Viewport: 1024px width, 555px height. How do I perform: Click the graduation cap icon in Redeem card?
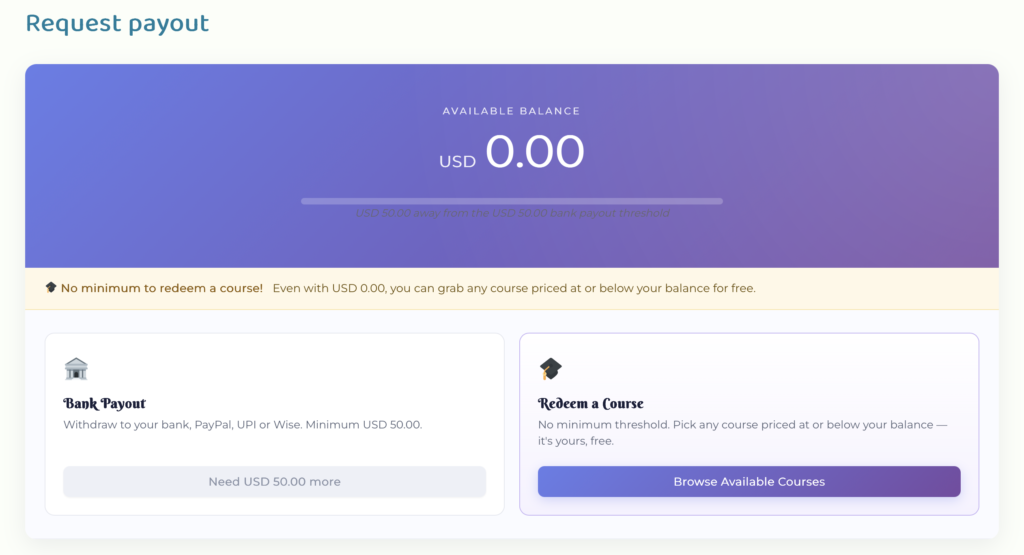point(551,369)
